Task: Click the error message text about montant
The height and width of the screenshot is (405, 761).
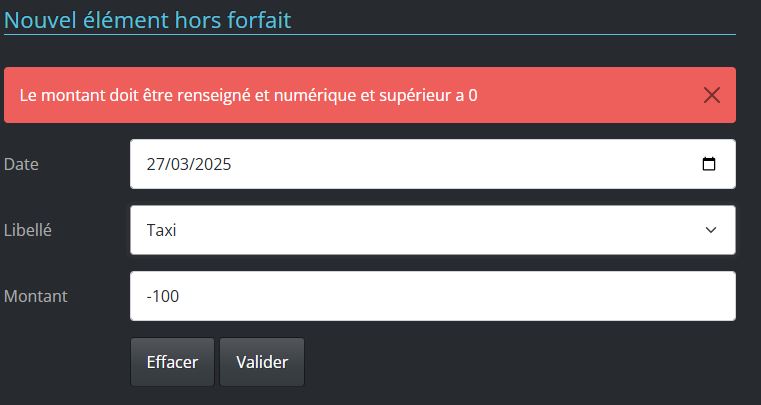Action: pos(248,95)
